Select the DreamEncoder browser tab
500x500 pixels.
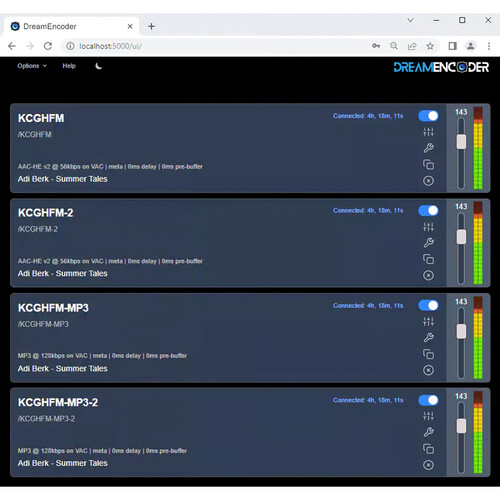[x=71, y=26]
